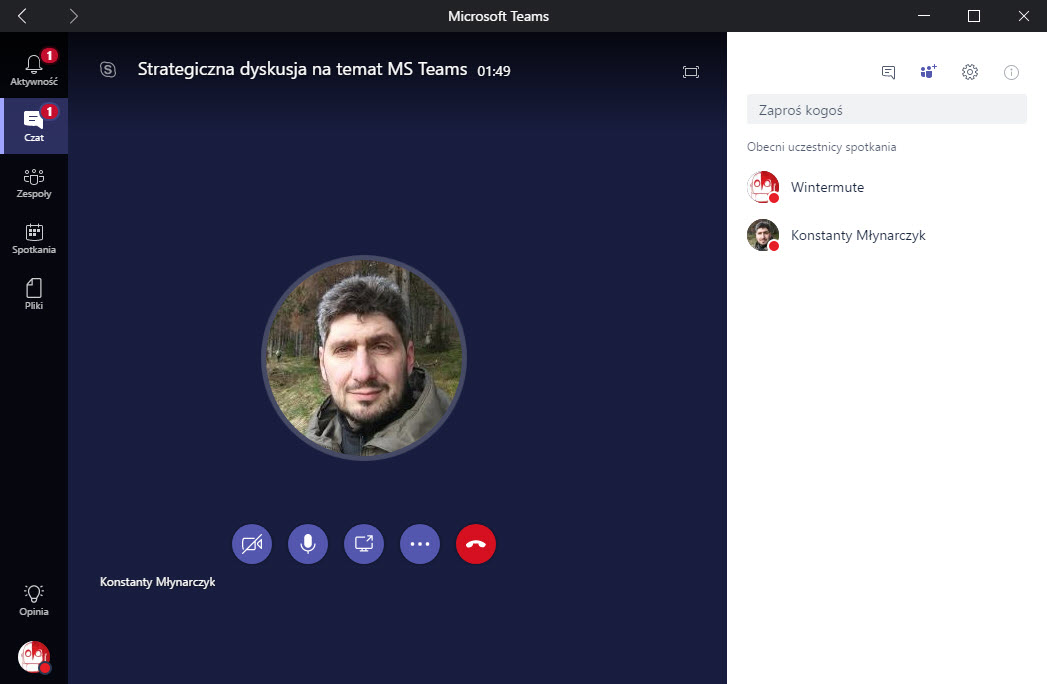Viewport: 1047px width, 684px height.
Task: Close the Microsoft Teams window
Action: [x=1024, y=16]
